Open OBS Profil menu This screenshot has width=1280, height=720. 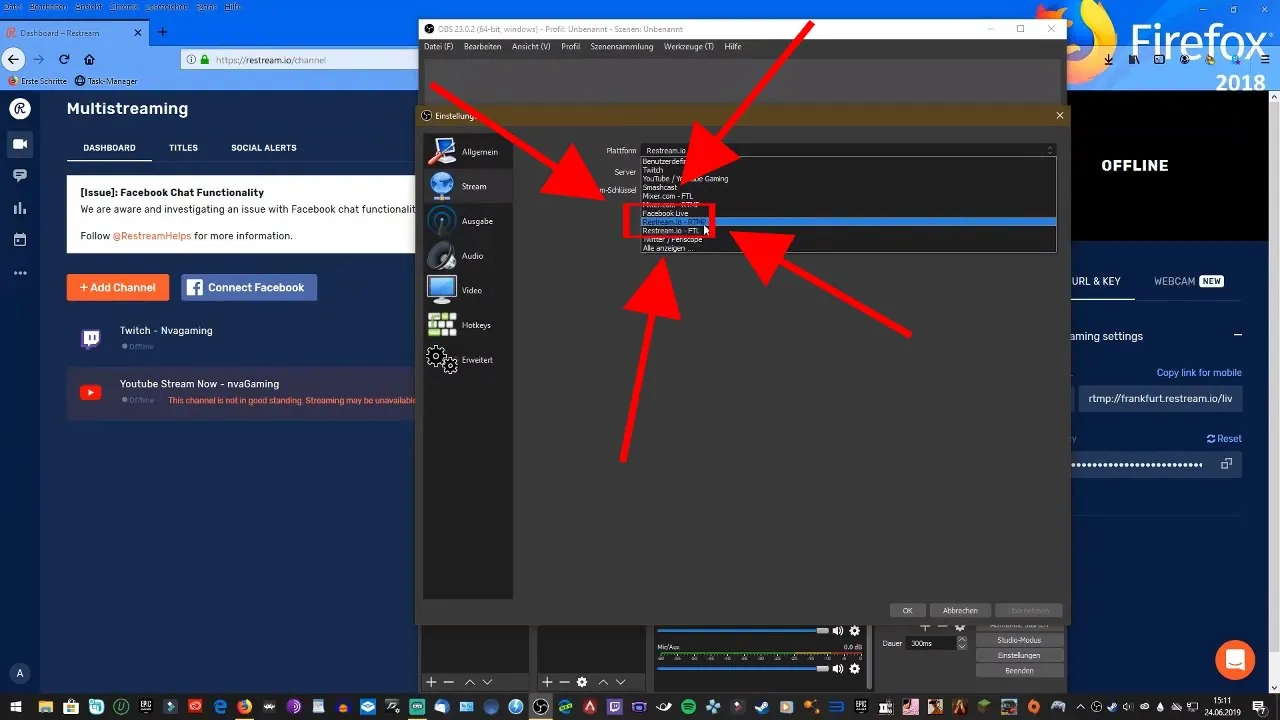[x=570, y=47]
